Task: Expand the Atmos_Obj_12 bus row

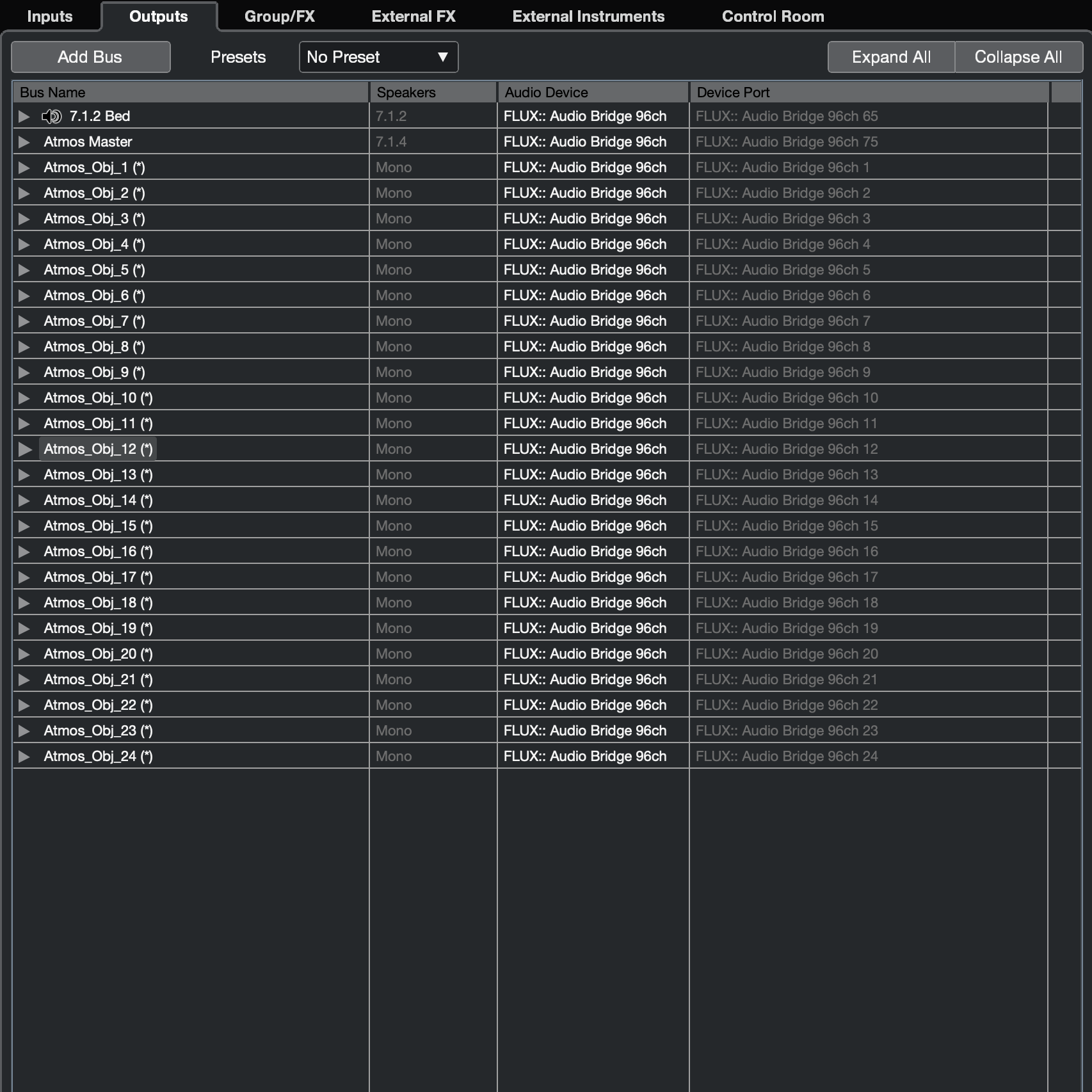Action: pos(24,449)
